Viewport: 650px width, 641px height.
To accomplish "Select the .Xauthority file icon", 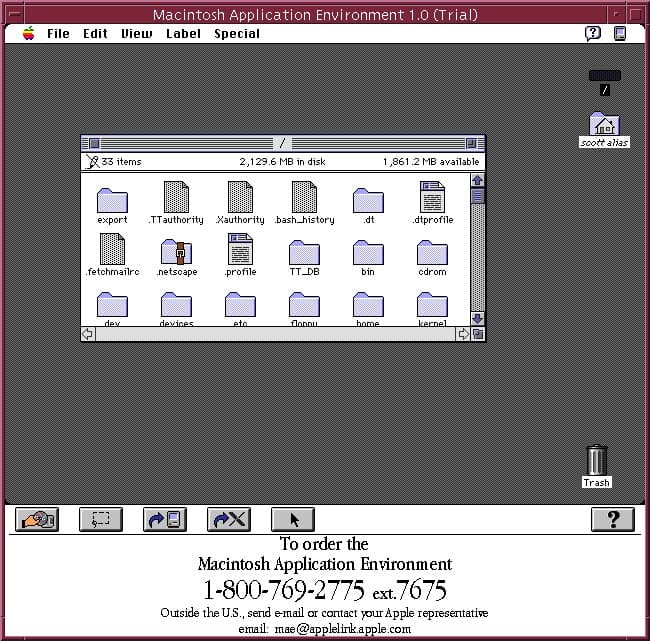I will point(240,197).
